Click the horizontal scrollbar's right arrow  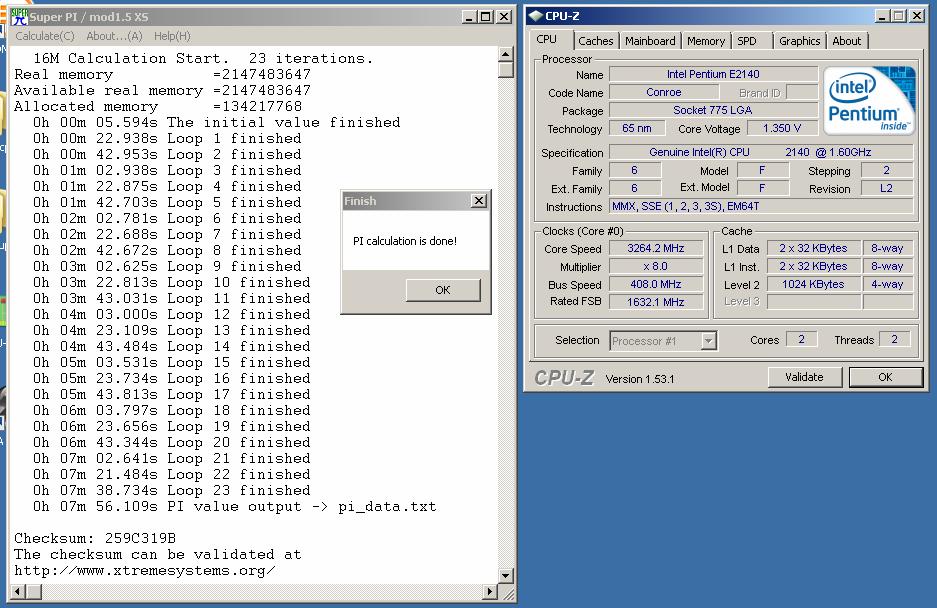click(x=490, y=592)
